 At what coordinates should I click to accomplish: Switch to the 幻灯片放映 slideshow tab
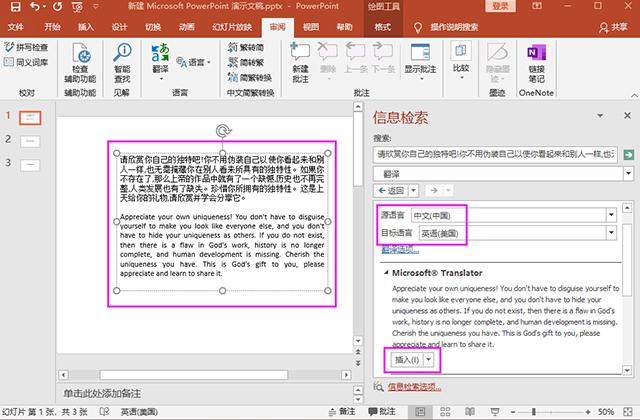(x=232, y=27)
